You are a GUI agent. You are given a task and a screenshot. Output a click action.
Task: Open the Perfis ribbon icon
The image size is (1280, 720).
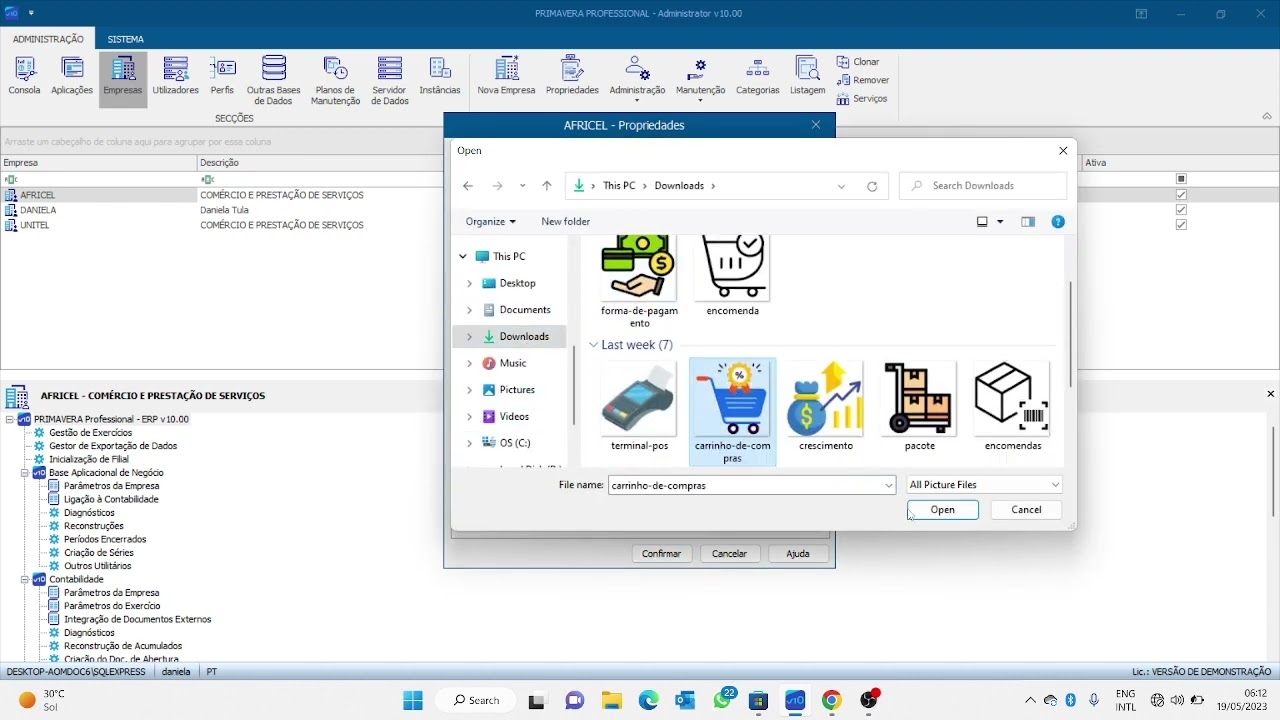(x=222, y=76)
